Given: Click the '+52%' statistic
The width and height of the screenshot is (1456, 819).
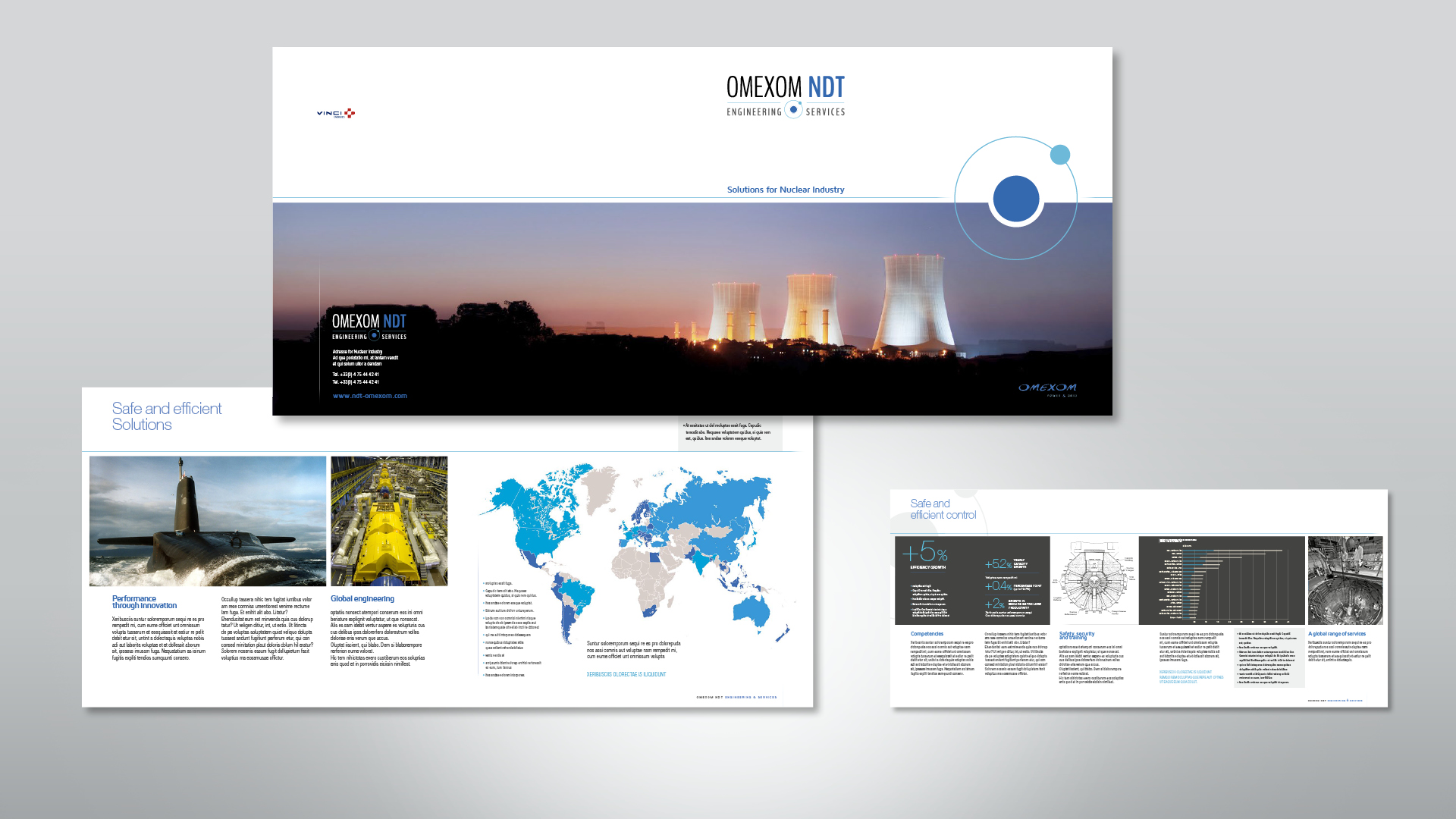Looking at the screenshot, I should tap(998, 563).
